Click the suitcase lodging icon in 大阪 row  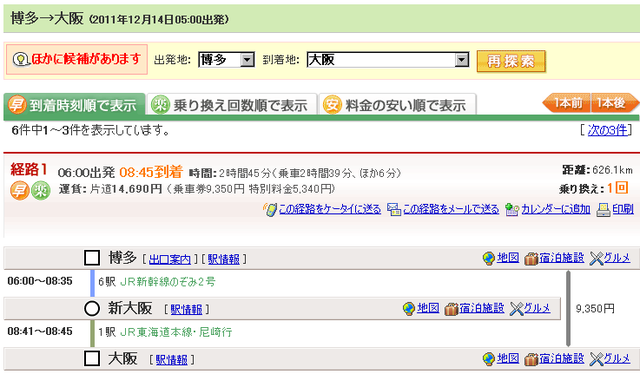click(531, 359)
